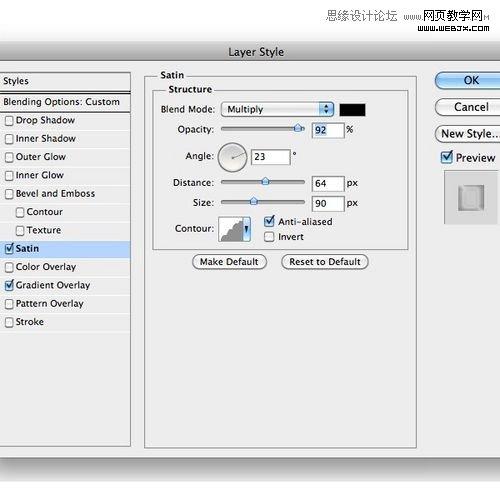Focus the Distance value field
Image resolution: width=500 pixels, height=500 pixels.
coord(328,183)
